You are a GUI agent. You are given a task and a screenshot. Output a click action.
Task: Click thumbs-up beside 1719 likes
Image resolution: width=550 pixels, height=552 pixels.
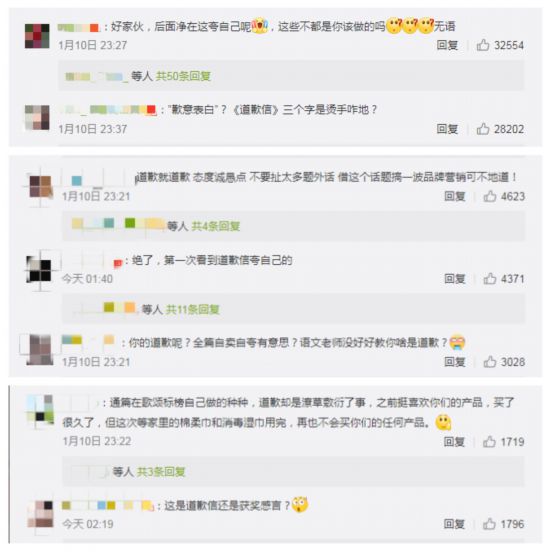pos(489,441)
